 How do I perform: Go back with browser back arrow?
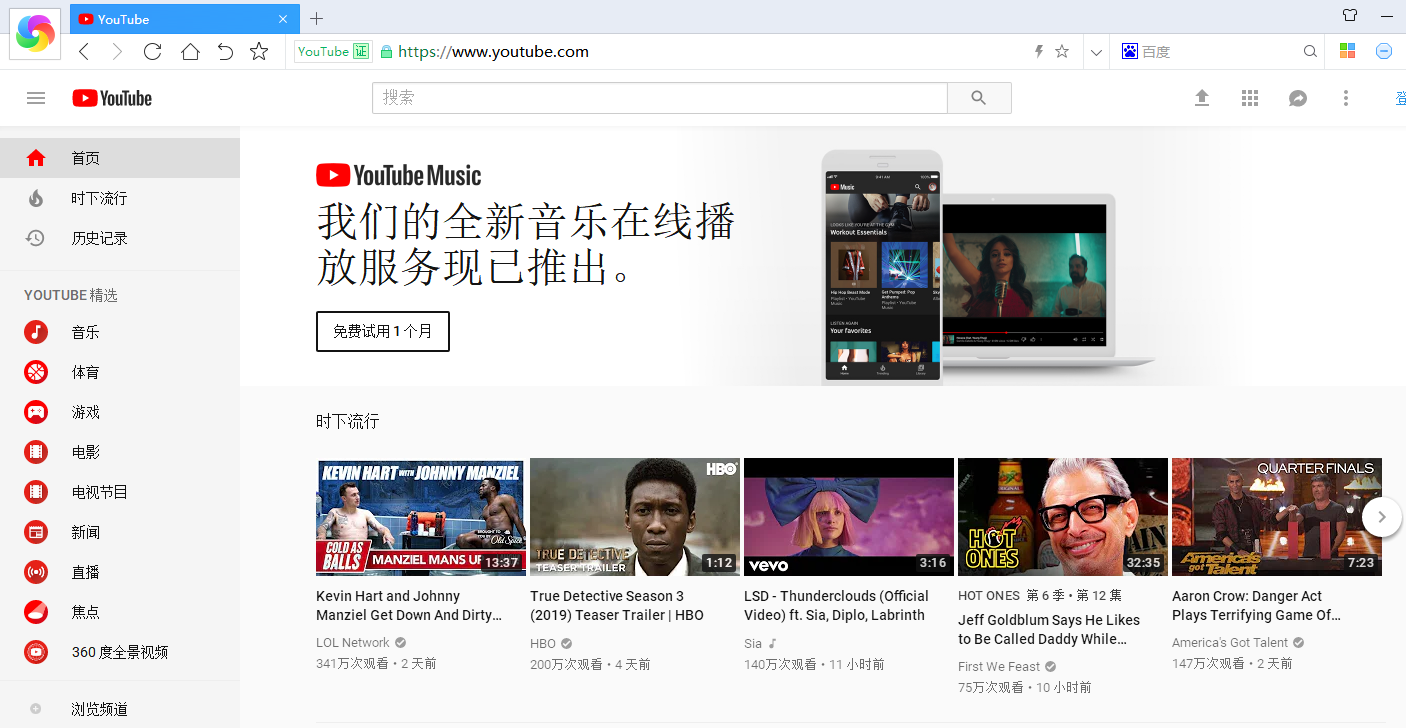[84, 52]
